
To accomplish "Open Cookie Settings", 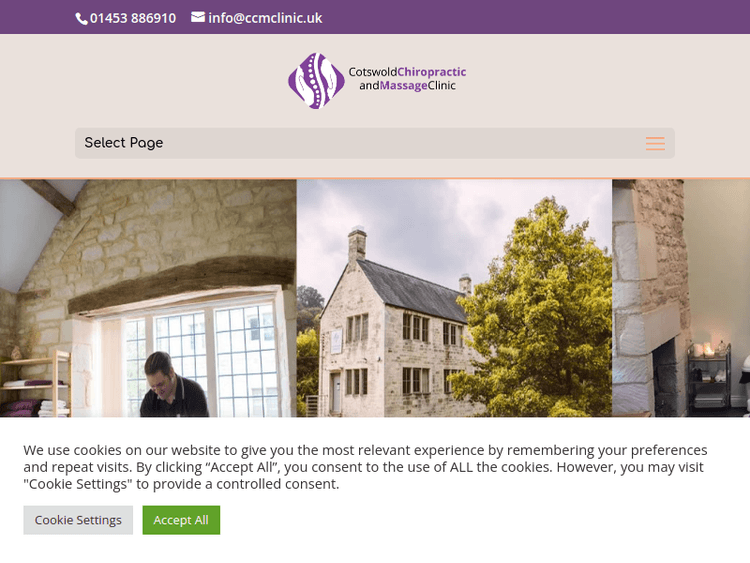I will click(78, 520).
